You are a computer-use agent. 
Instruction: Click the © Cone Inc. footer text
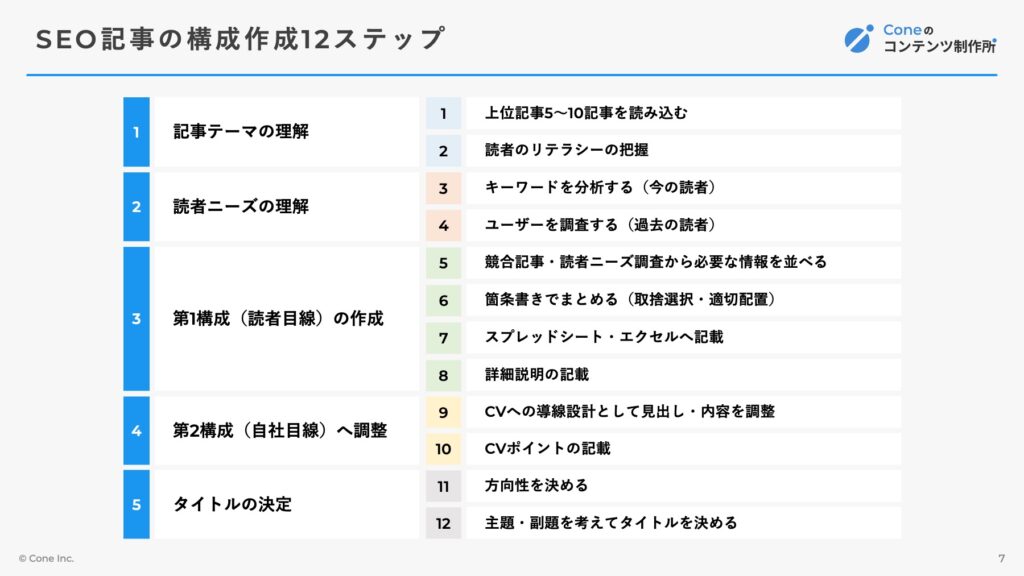click(x=46, y=558)
